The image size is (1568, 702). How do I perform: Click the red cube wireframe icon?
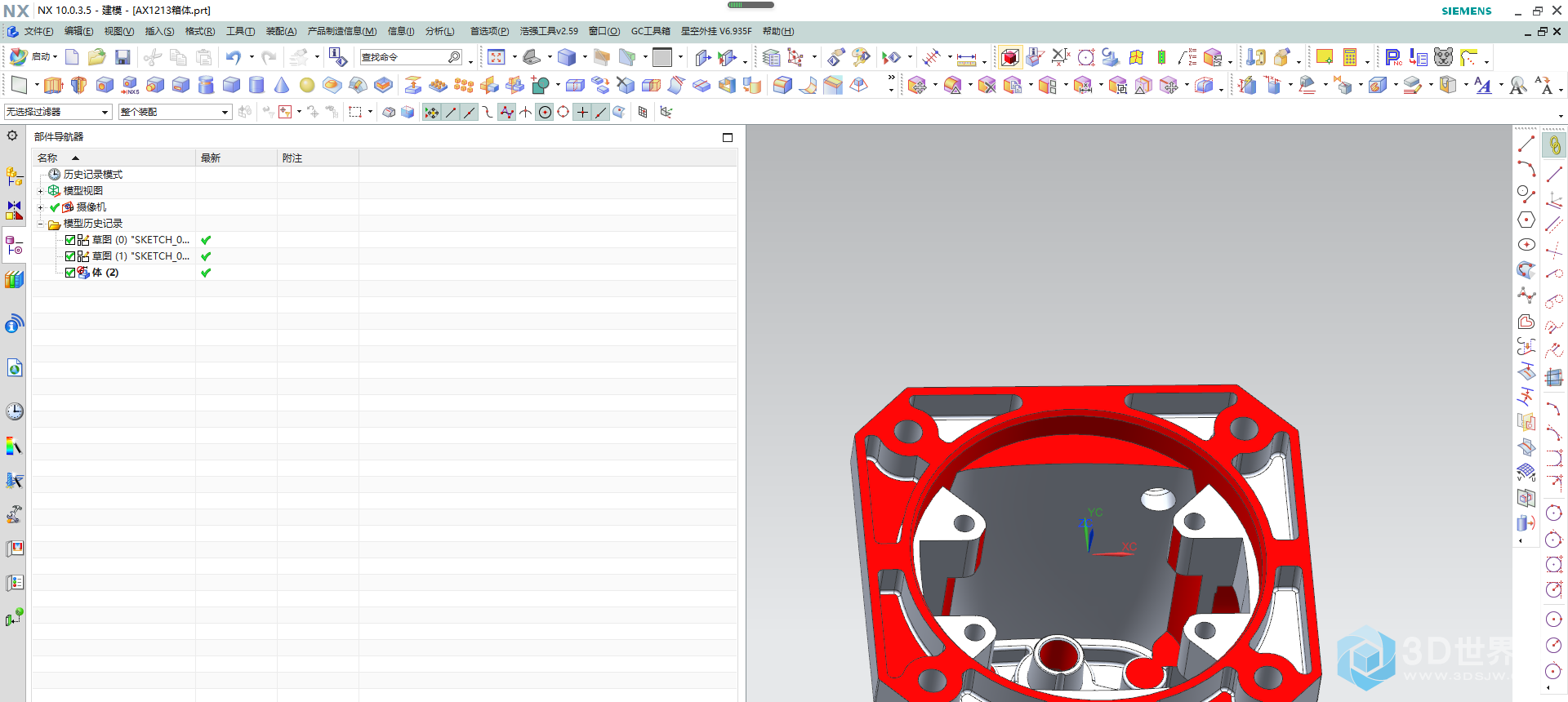coord(1010,57)
